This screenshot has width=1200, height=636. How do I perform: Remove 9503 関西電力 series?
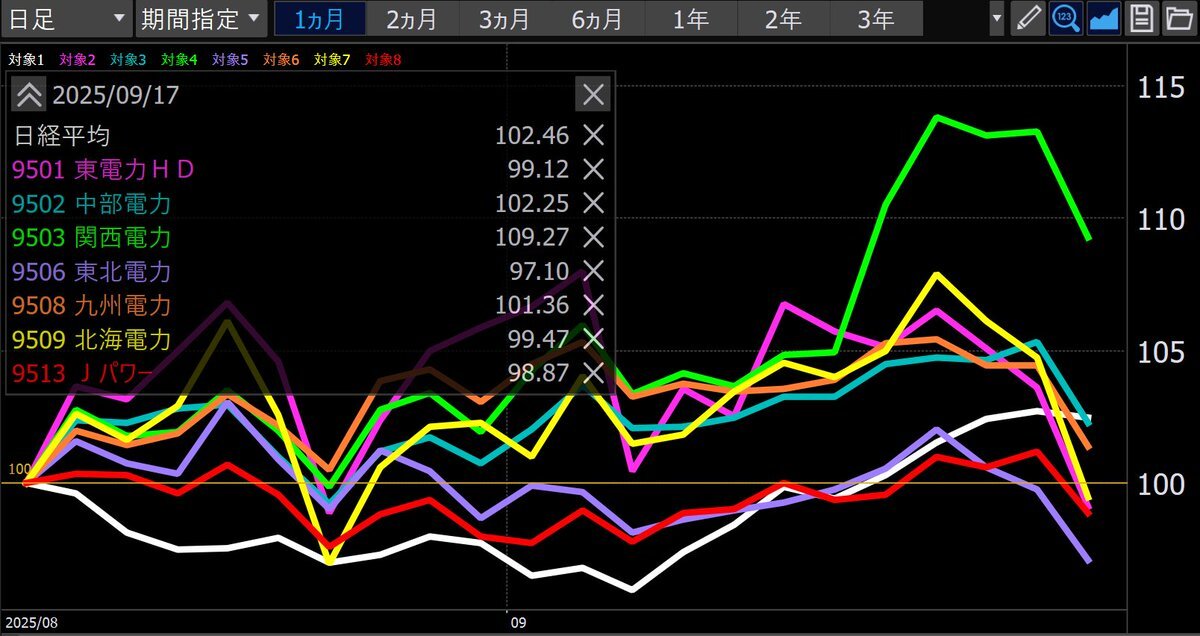tap(594, 237)
